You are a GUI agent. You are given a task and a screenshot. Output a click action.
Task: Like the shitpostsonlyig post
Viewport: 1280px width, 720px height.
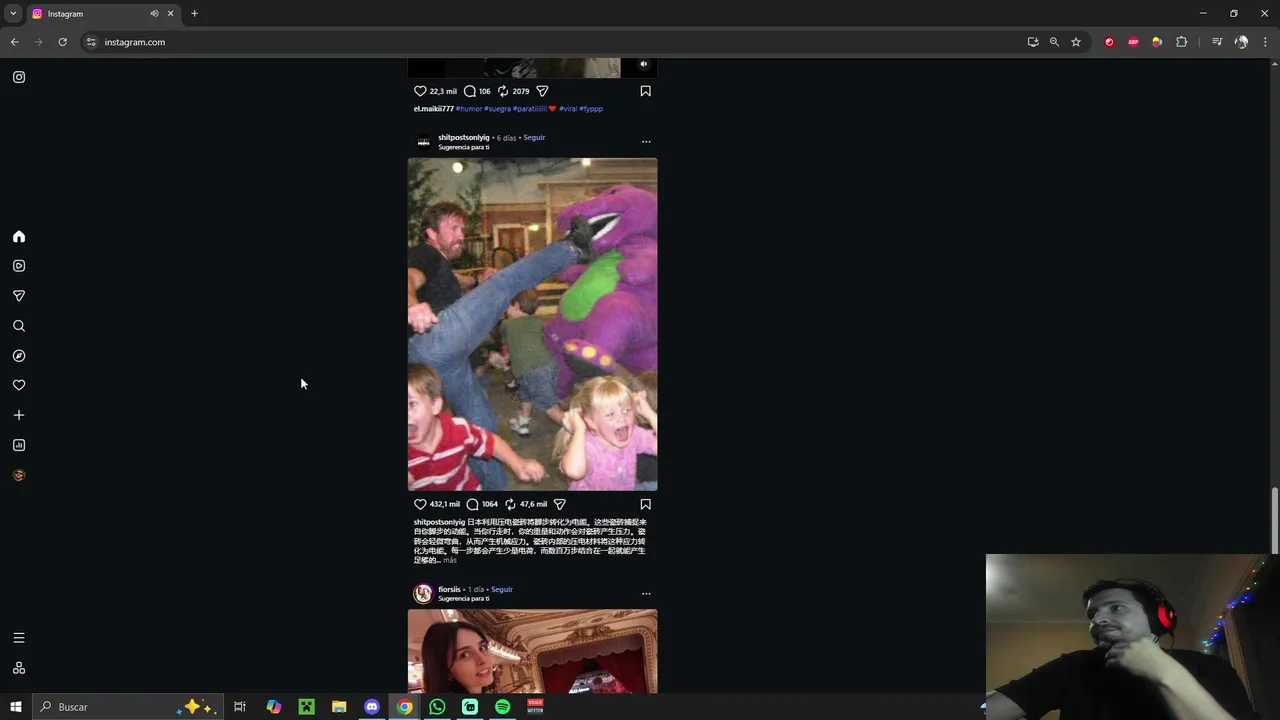point(420,504)
